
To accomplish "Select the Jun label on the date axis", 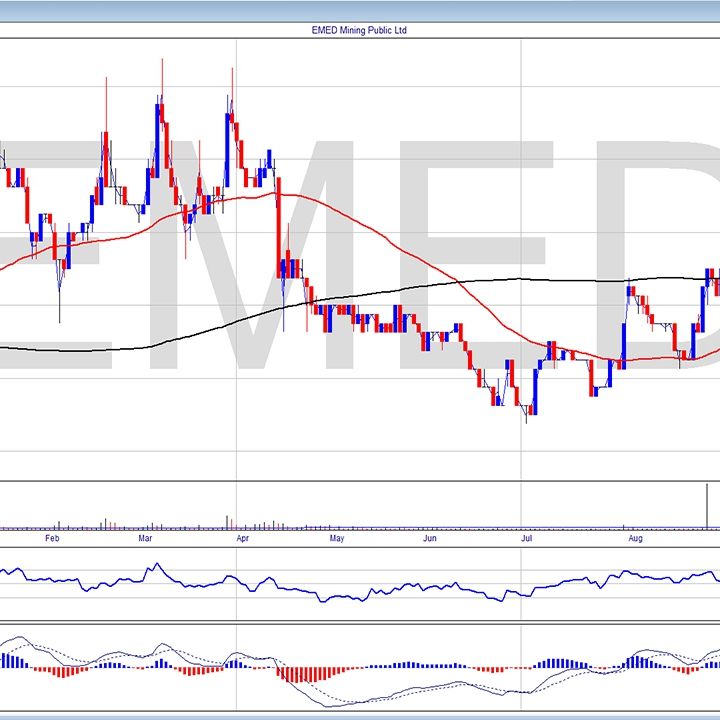I will click(x=429, y=538).
